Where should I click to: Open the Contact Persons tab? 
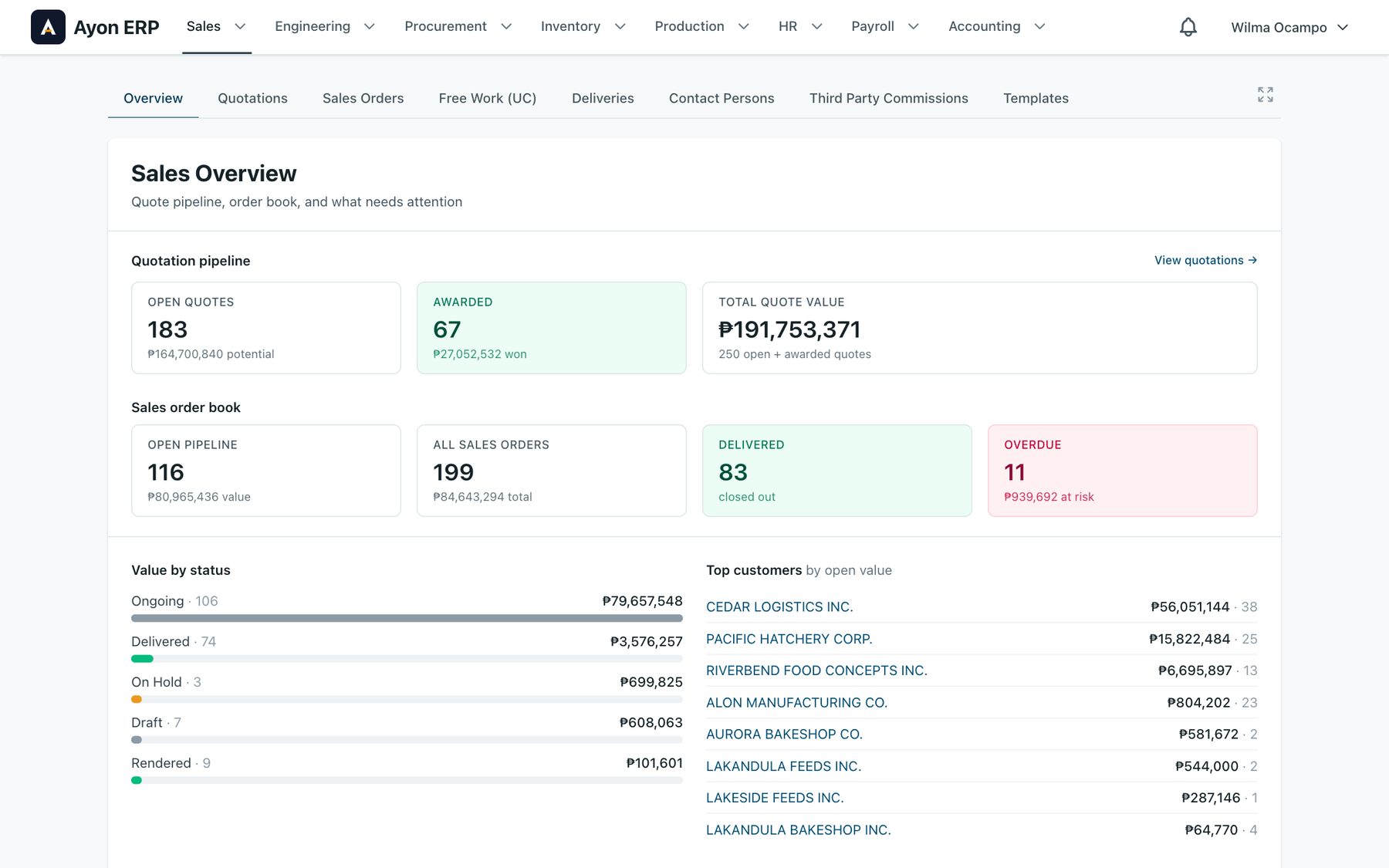pos(722,99)
